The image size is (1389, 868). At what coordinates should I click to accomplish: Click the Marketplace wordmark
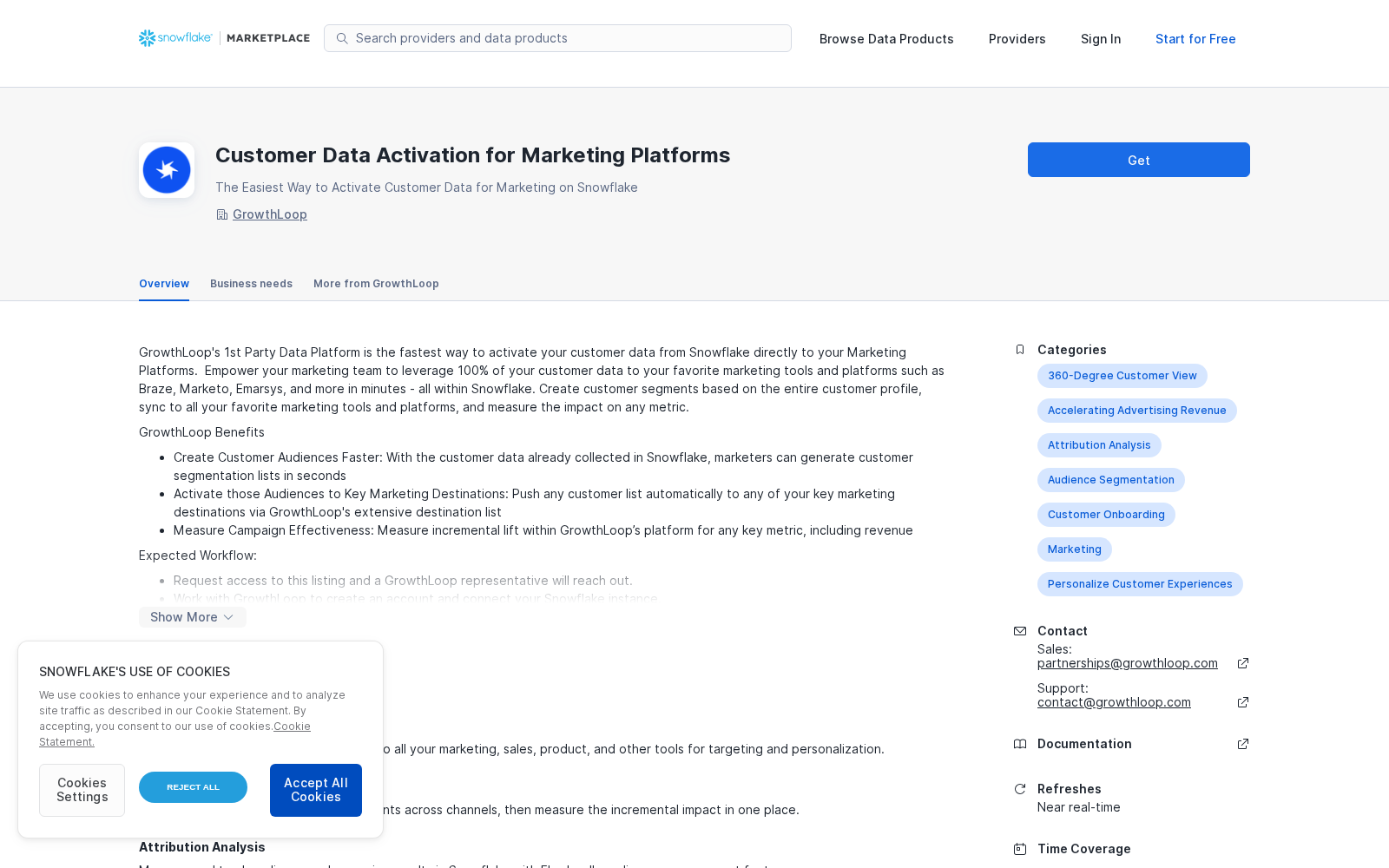[x=268, y=38]
